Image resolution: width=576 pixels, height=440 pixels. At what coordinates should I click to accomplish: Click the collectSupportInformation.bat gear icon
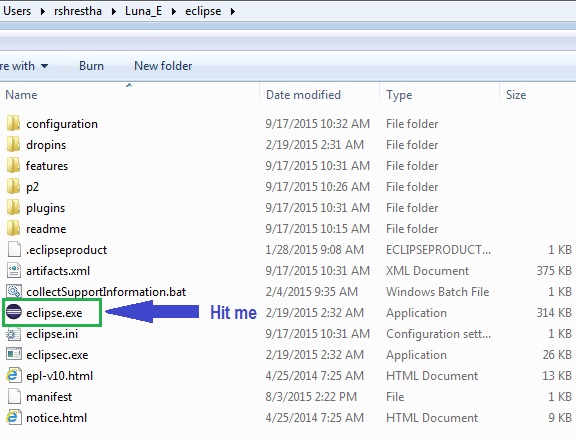click(x=14, y=291)
